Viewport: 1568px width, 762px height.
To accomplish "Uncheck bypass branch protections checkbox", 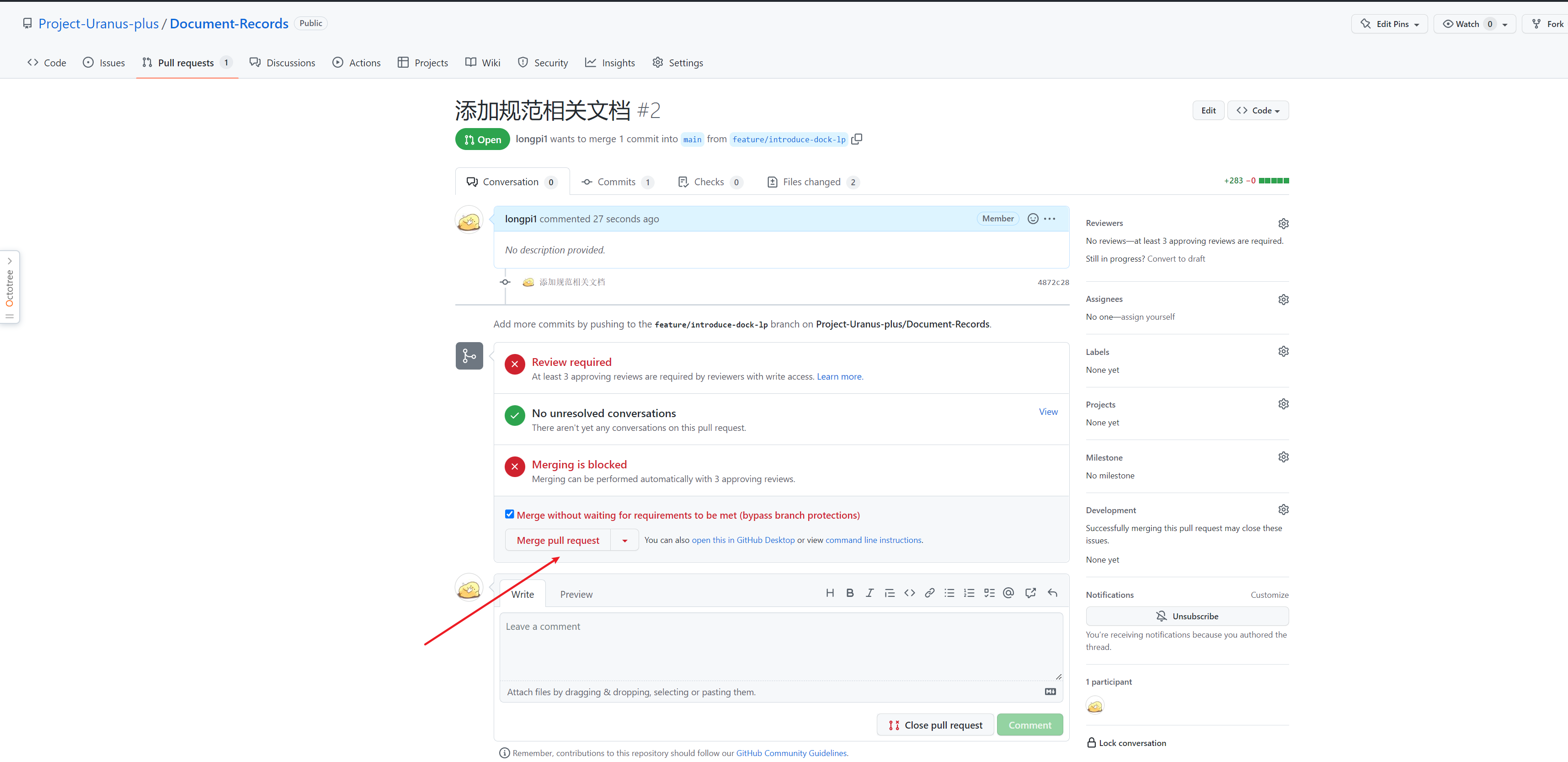I will coord(509,514).
